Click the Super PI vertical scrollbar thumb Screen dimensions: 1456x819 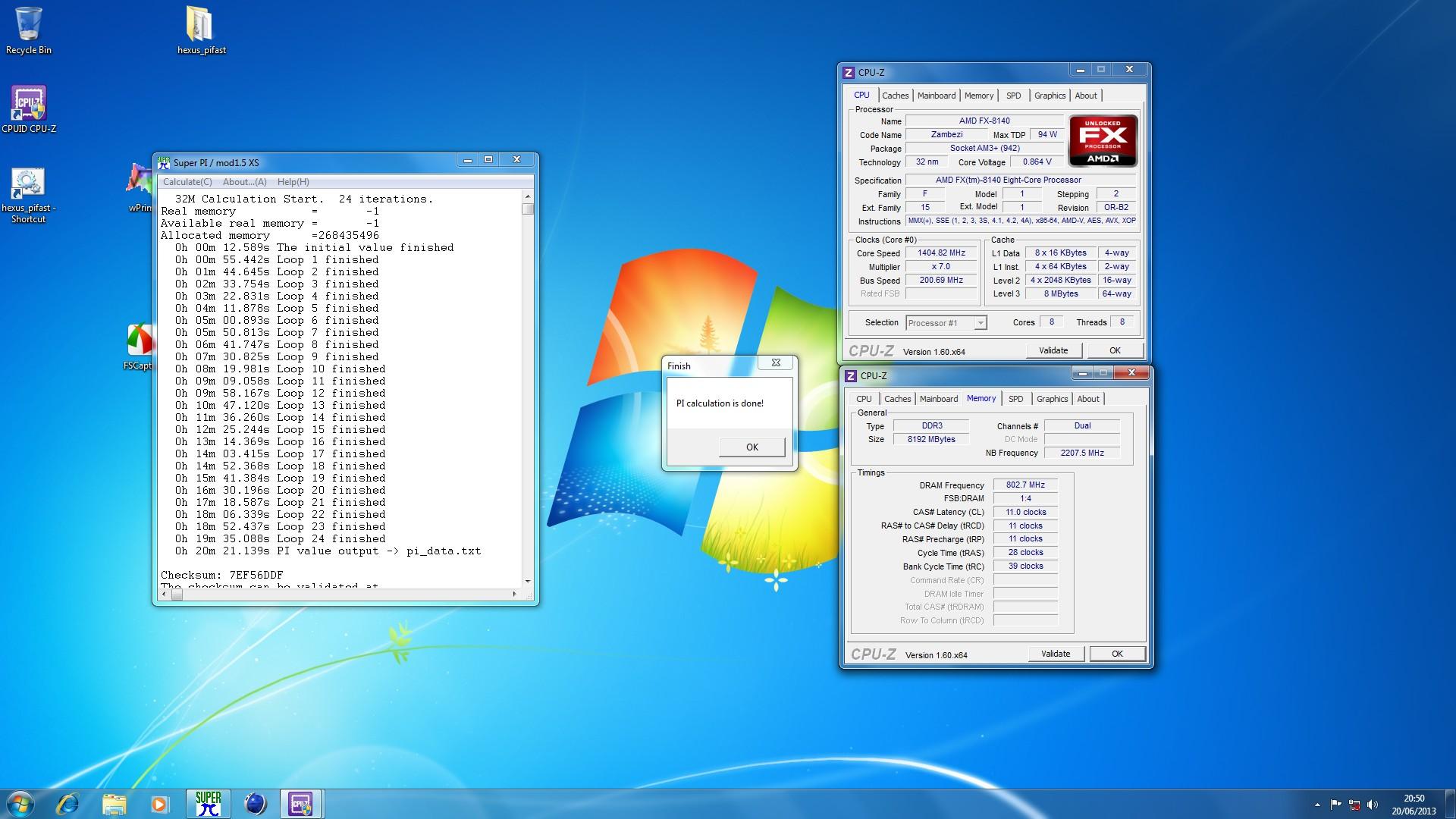[x=528, y=209]
